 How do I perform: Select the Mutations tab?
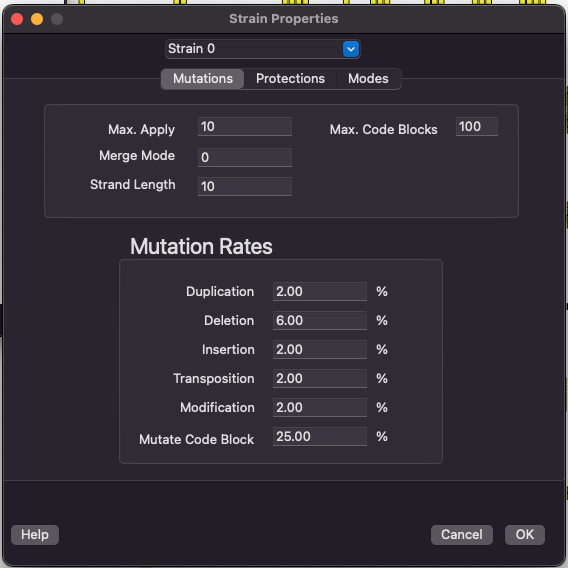202,79
